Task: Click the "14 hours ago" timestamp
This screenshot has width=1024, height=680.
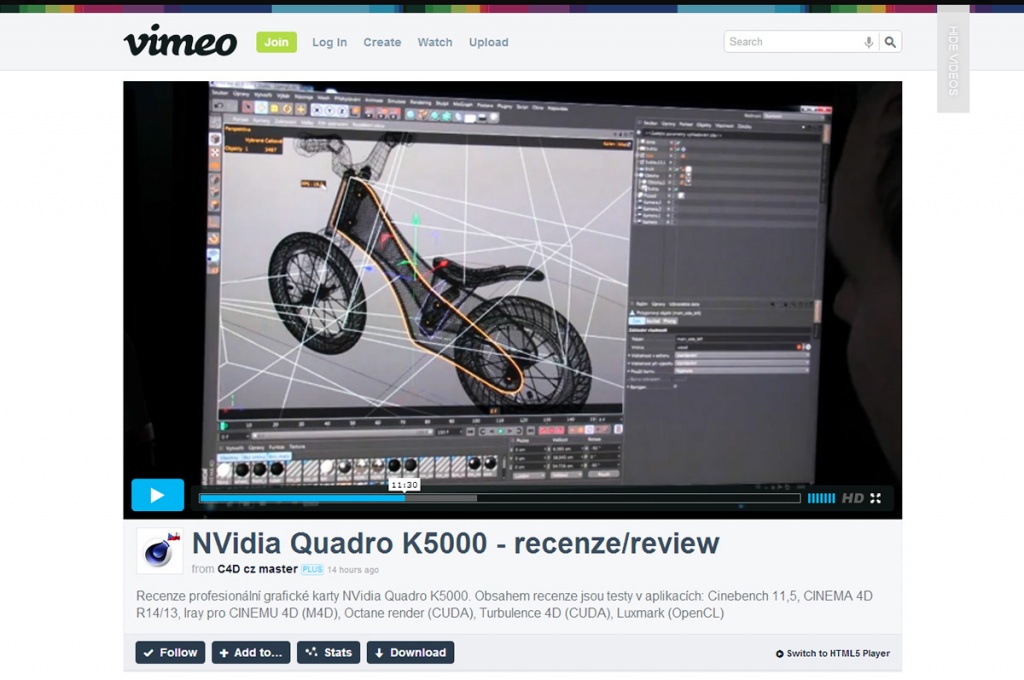Action: (x=353, y=570)
